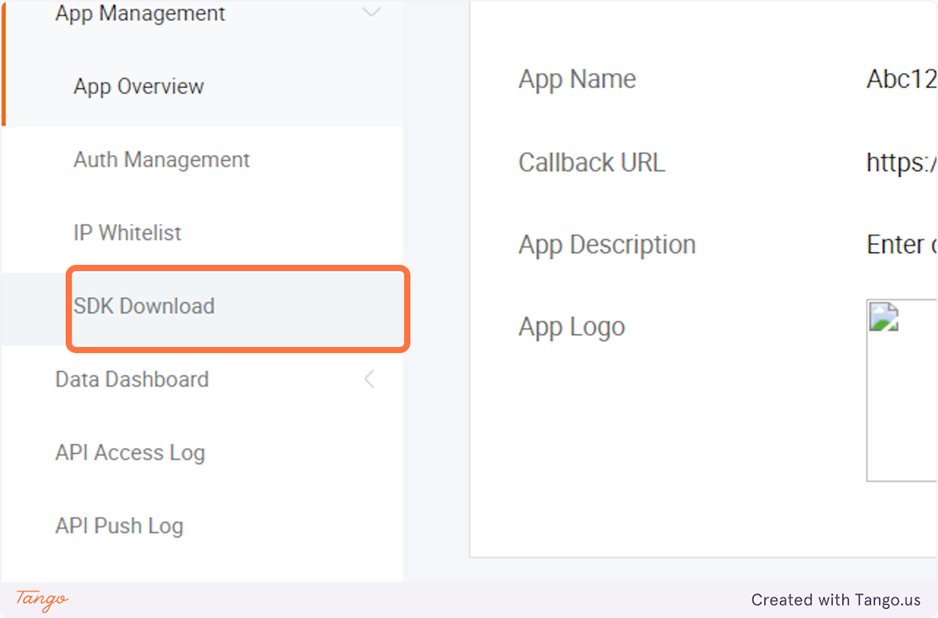Click the App Name value field
Image resolution: width=938 pixels, height=618 pixels.
pos(900,80)
